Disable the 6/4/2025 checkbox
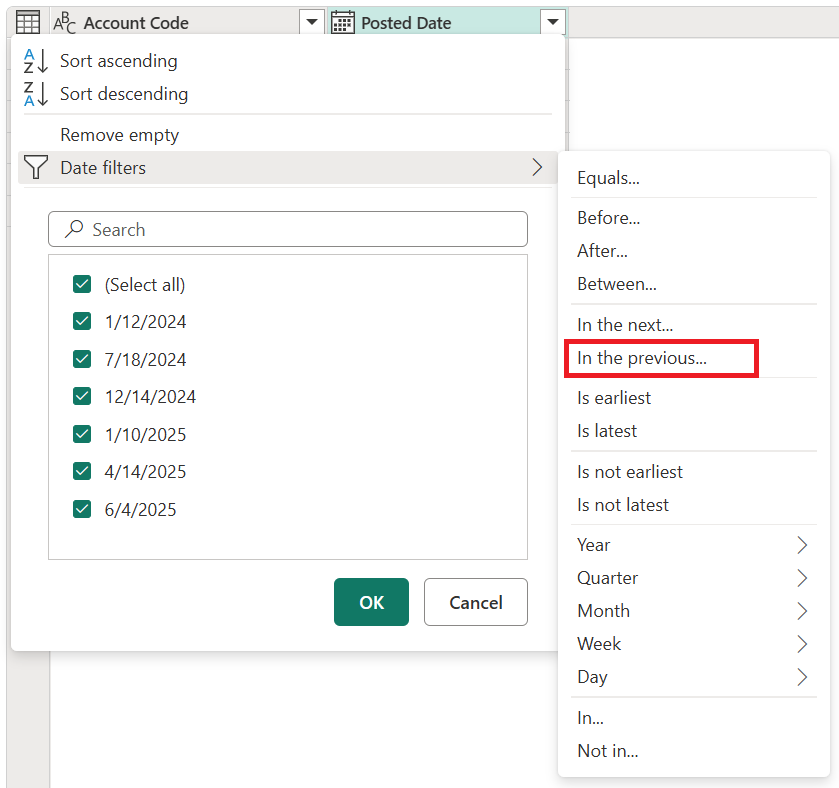 pos(82,509)
